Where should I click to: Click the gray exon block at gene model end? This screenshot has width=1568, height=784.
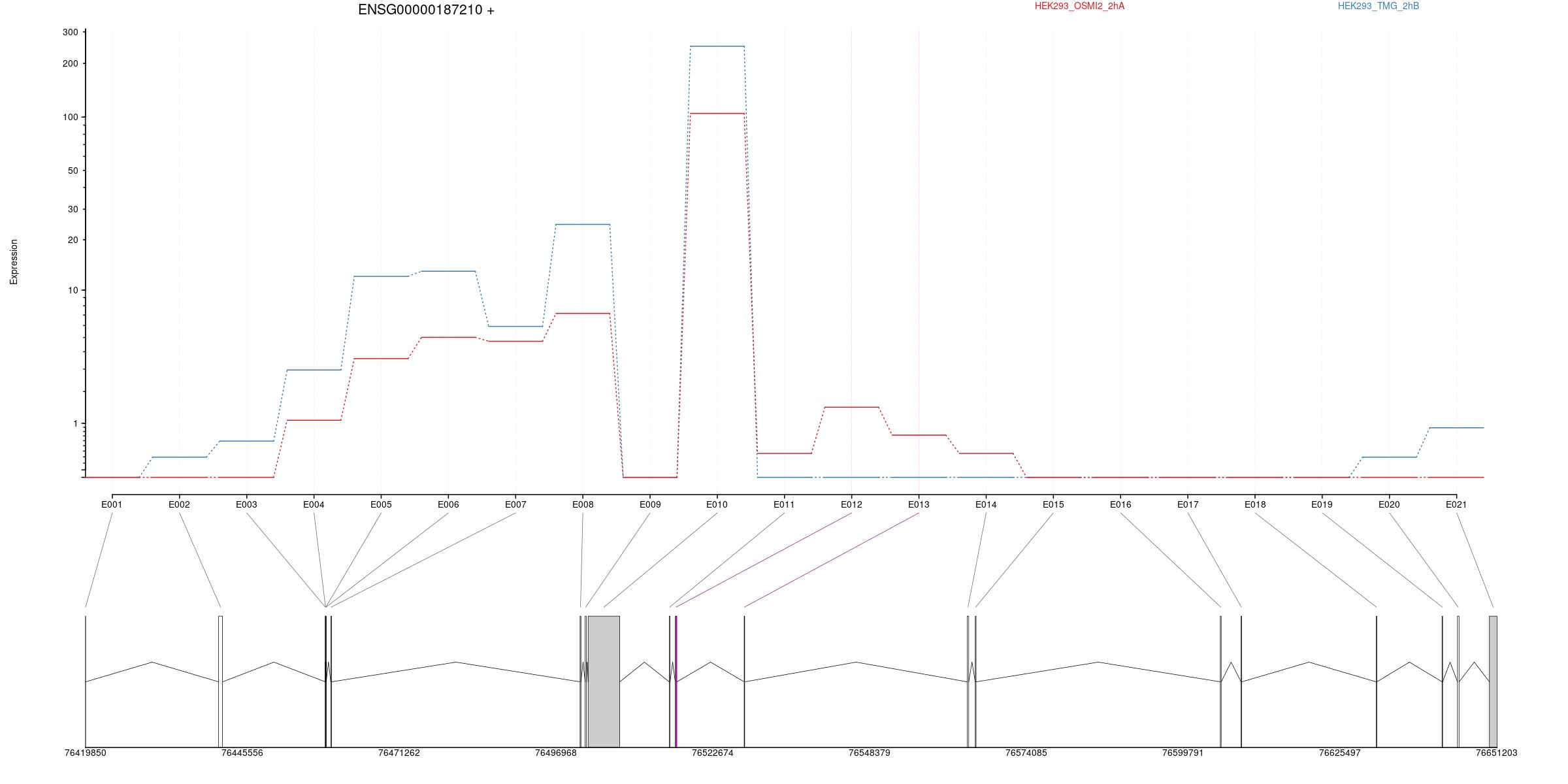pyautogui.click(x=1493, y=681)
